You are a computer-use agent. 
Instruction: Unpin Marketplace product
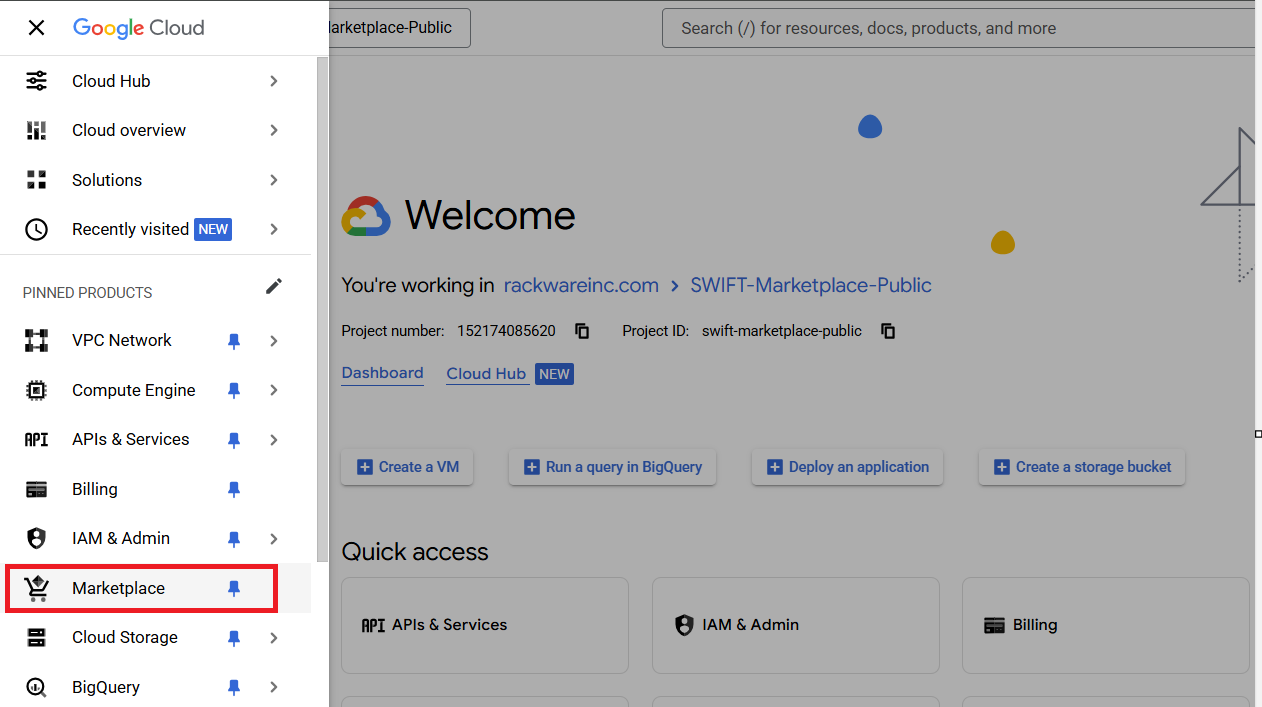[x=234, y=588]
